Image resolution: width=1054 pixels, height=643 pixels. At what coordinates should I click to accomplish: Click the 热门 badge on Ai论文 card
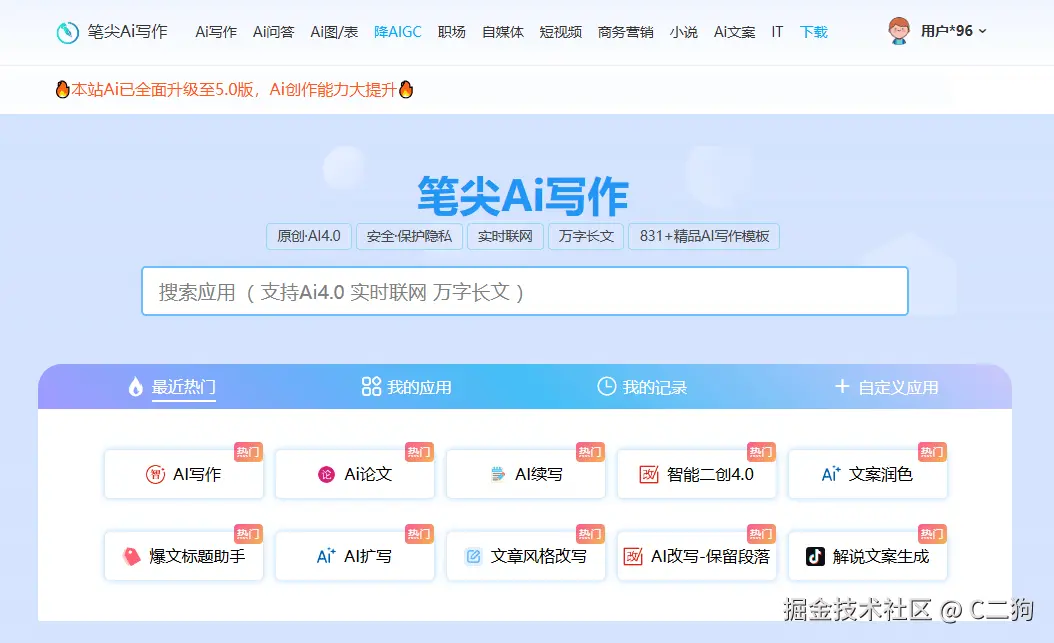419,452
